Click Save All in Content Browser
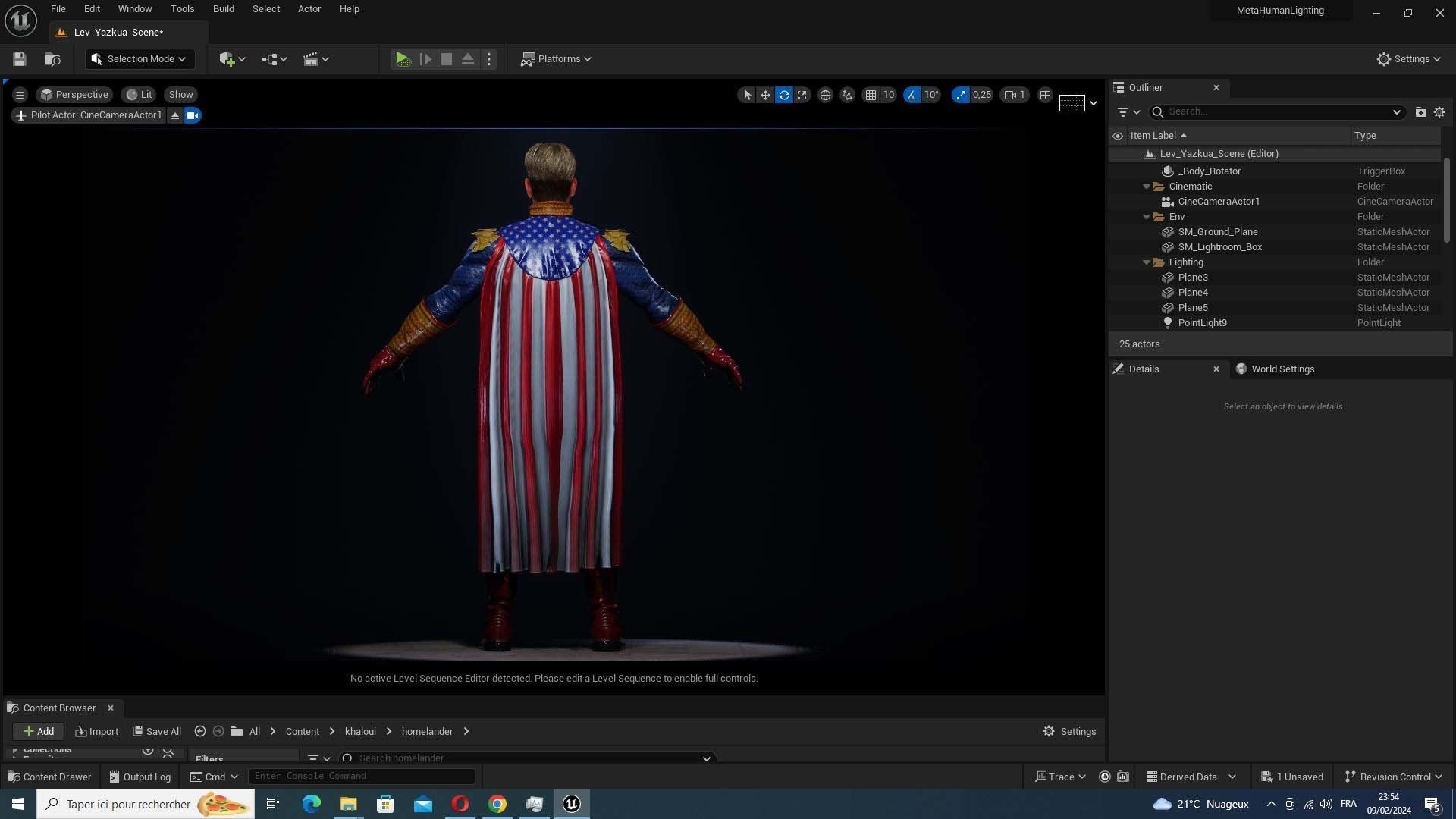This screenshot has width=1456, height=819. 157,732
